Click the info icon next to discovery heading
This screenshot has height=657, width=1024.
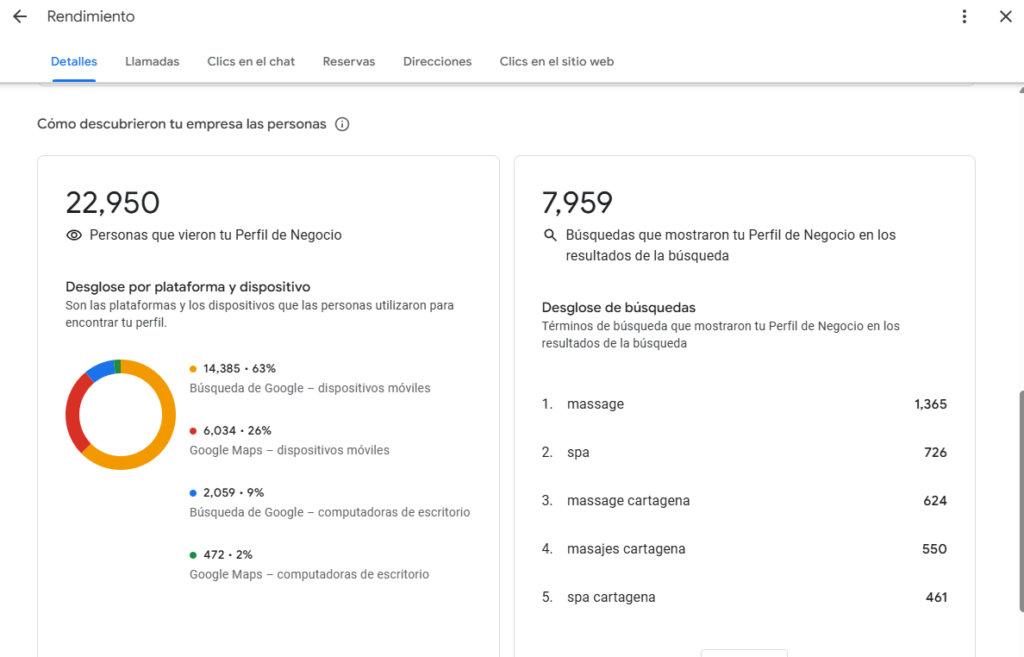[342, 124]
